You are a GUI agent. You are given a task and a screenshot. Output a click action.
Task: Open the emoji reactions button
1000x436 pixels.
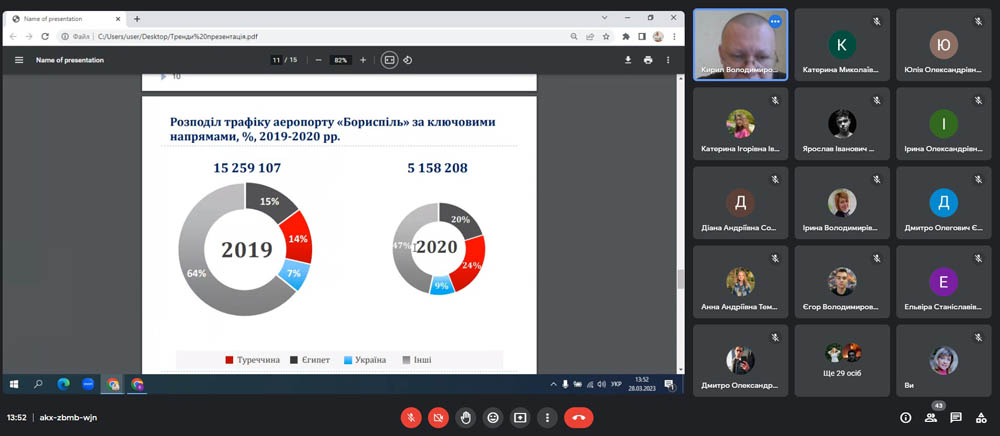[492, 417]
